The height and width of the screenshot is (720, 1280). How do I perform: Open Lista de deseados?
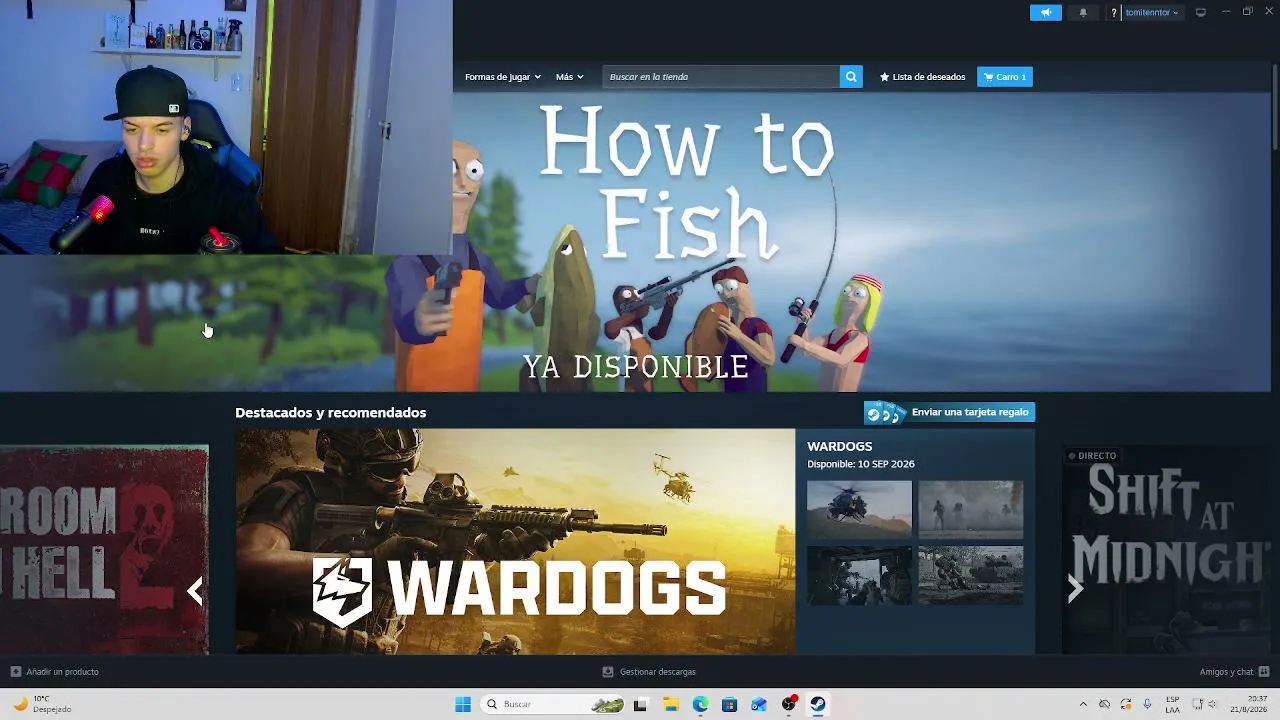tap(922, 77)
